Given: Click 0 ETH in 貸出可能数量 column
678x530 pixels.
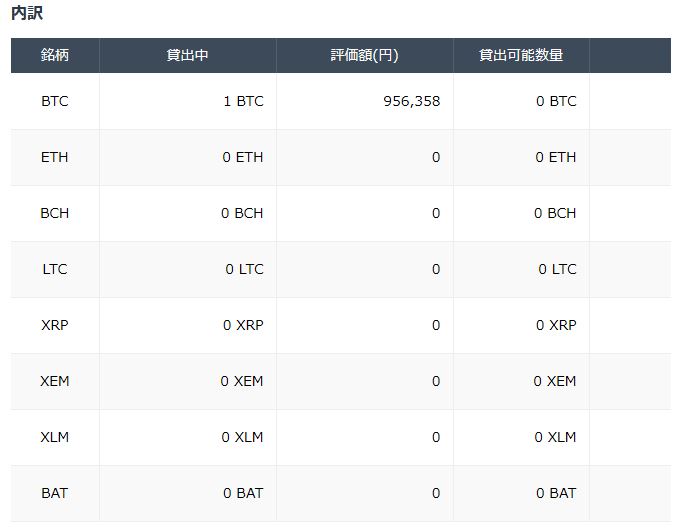Looking at the screenshot, I should [x=556, y=157].
